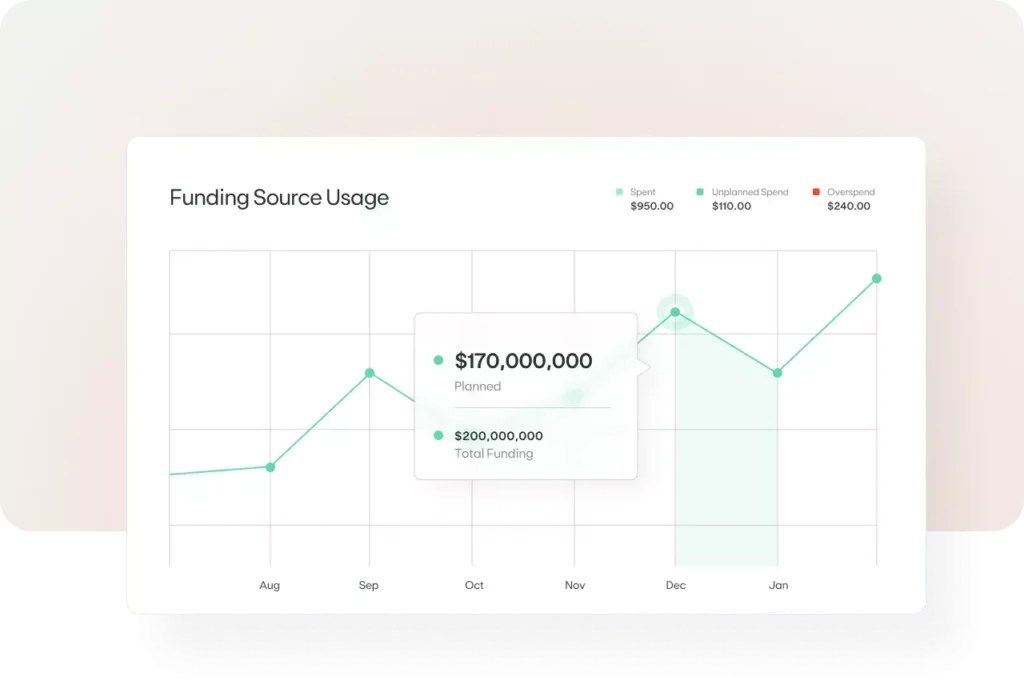The height and width of the screenshot is (697, 1024).
Task: Click the Funding Source Usage title
Action: pyautogui.click(x=279, y=197)
